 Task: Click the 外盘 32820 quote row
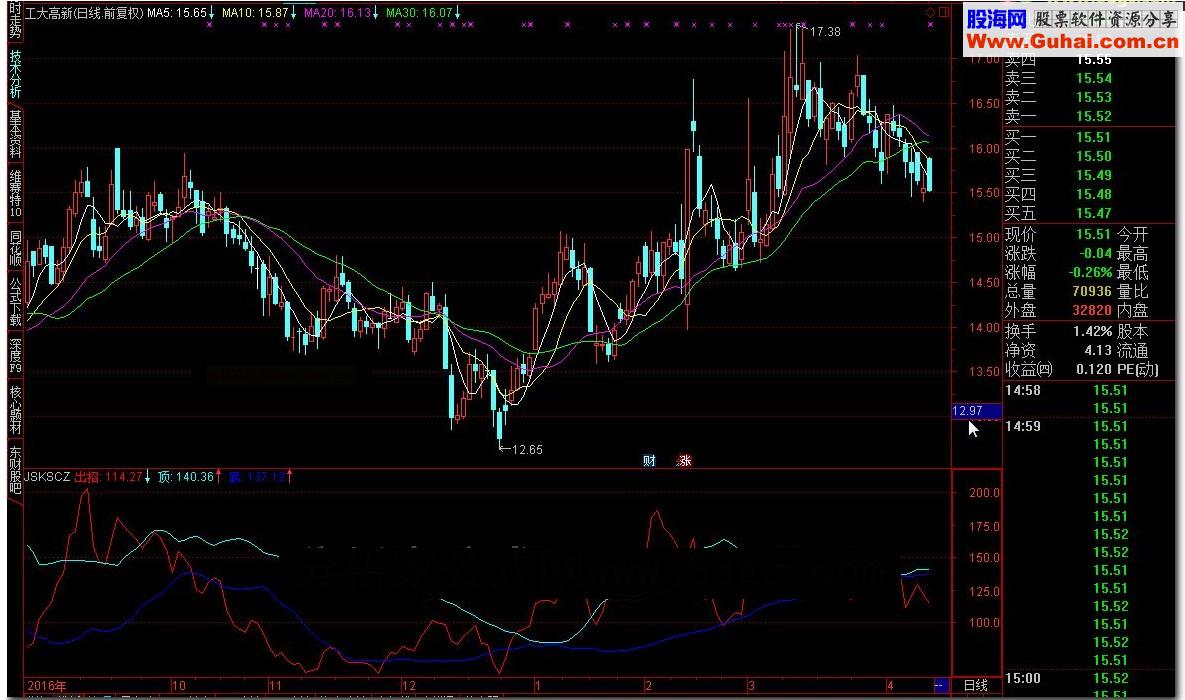[x=1058, y=310]
